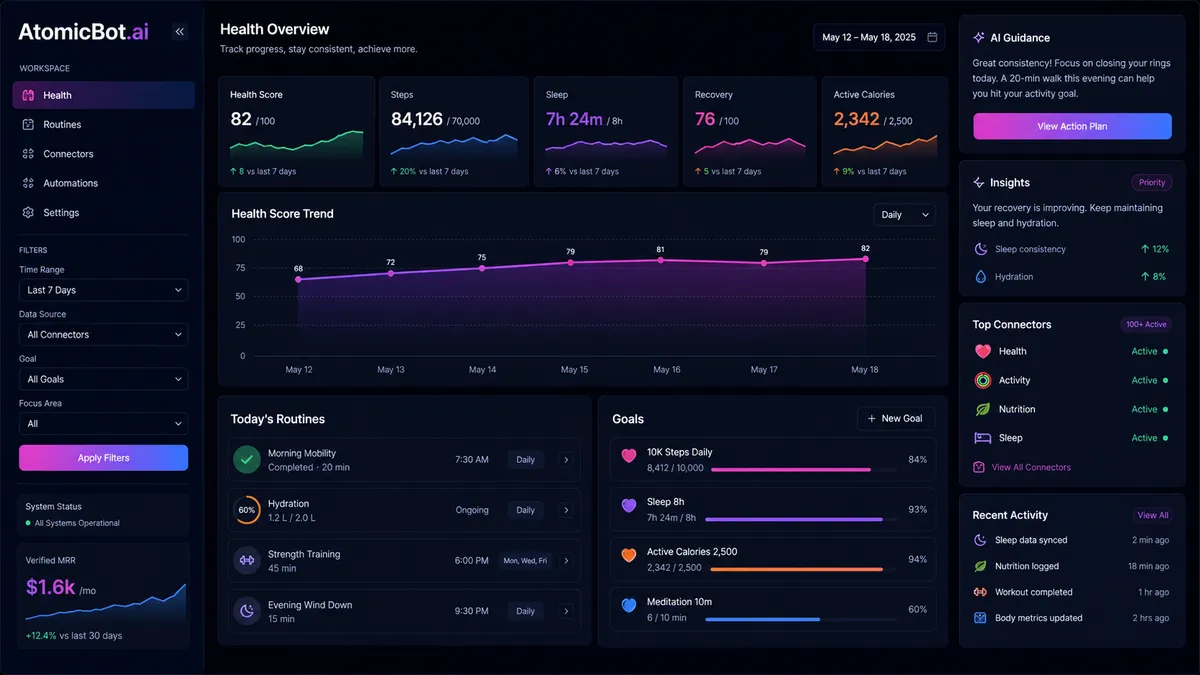Image resolution: width=1200 pixels, height=675 pixels.
Task: Click the Health sidebar icon
Action: coord(28,95)
